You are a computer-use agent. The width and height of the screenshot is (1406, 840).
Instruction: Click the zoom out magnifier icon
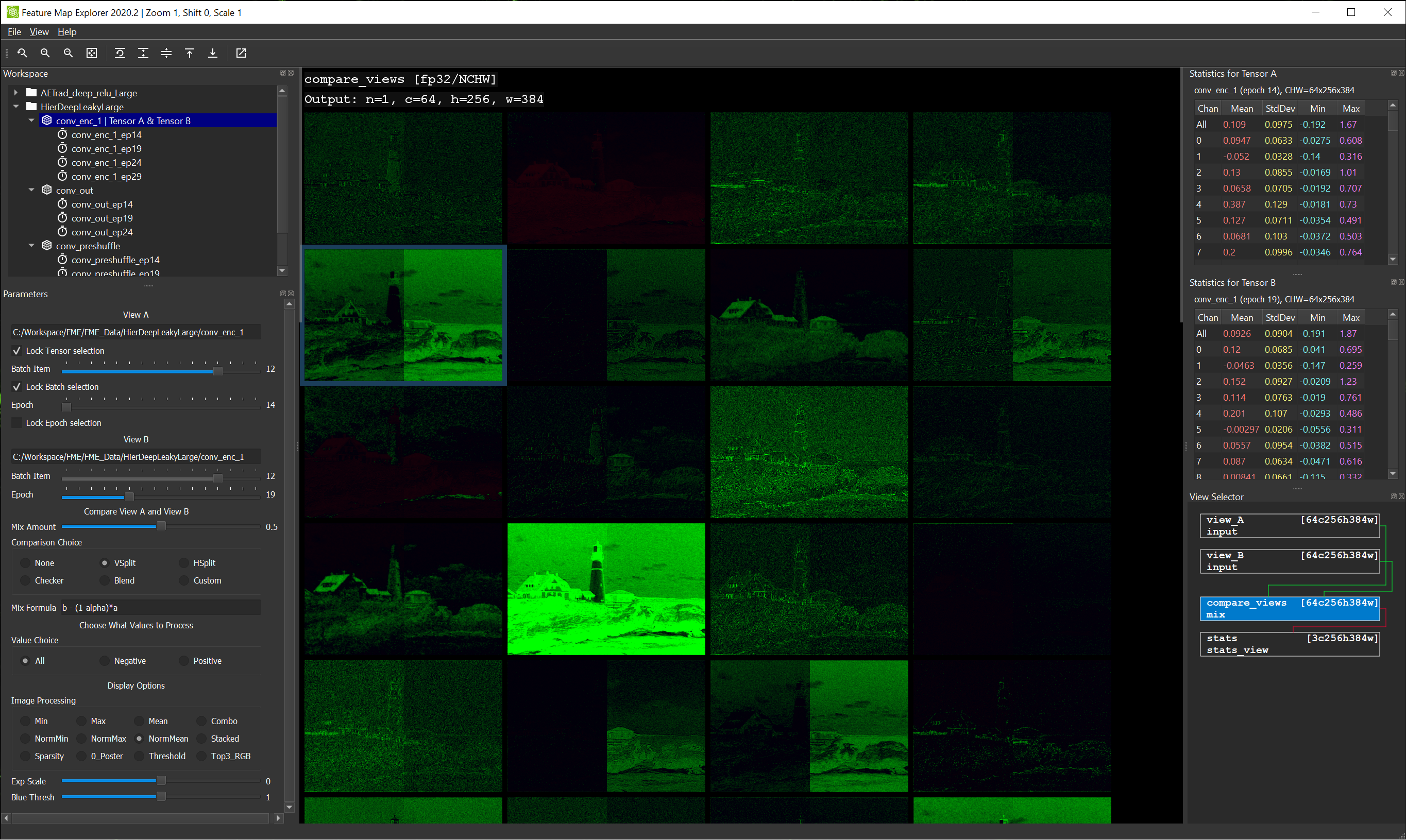pos(68,53)
